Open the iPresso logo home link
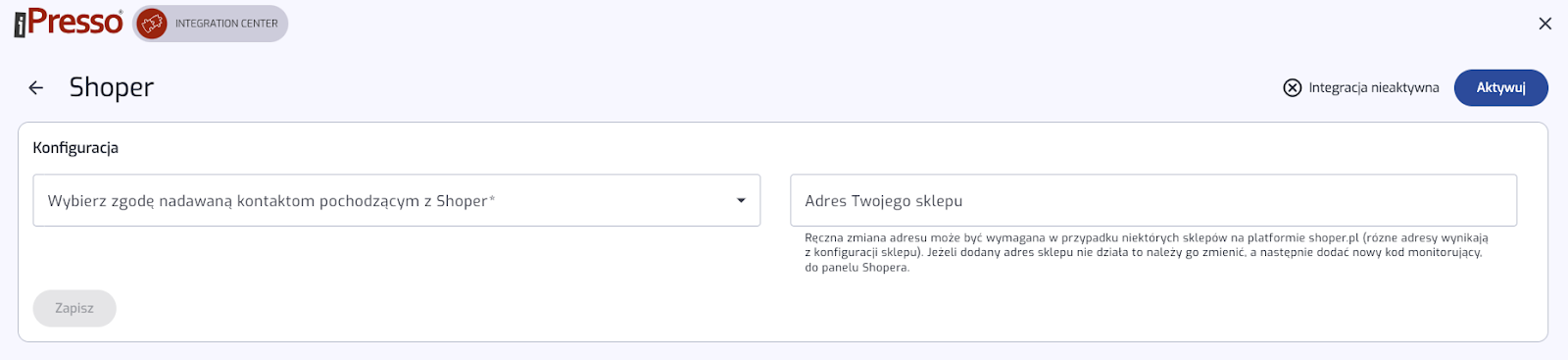 tap(69, 23)
